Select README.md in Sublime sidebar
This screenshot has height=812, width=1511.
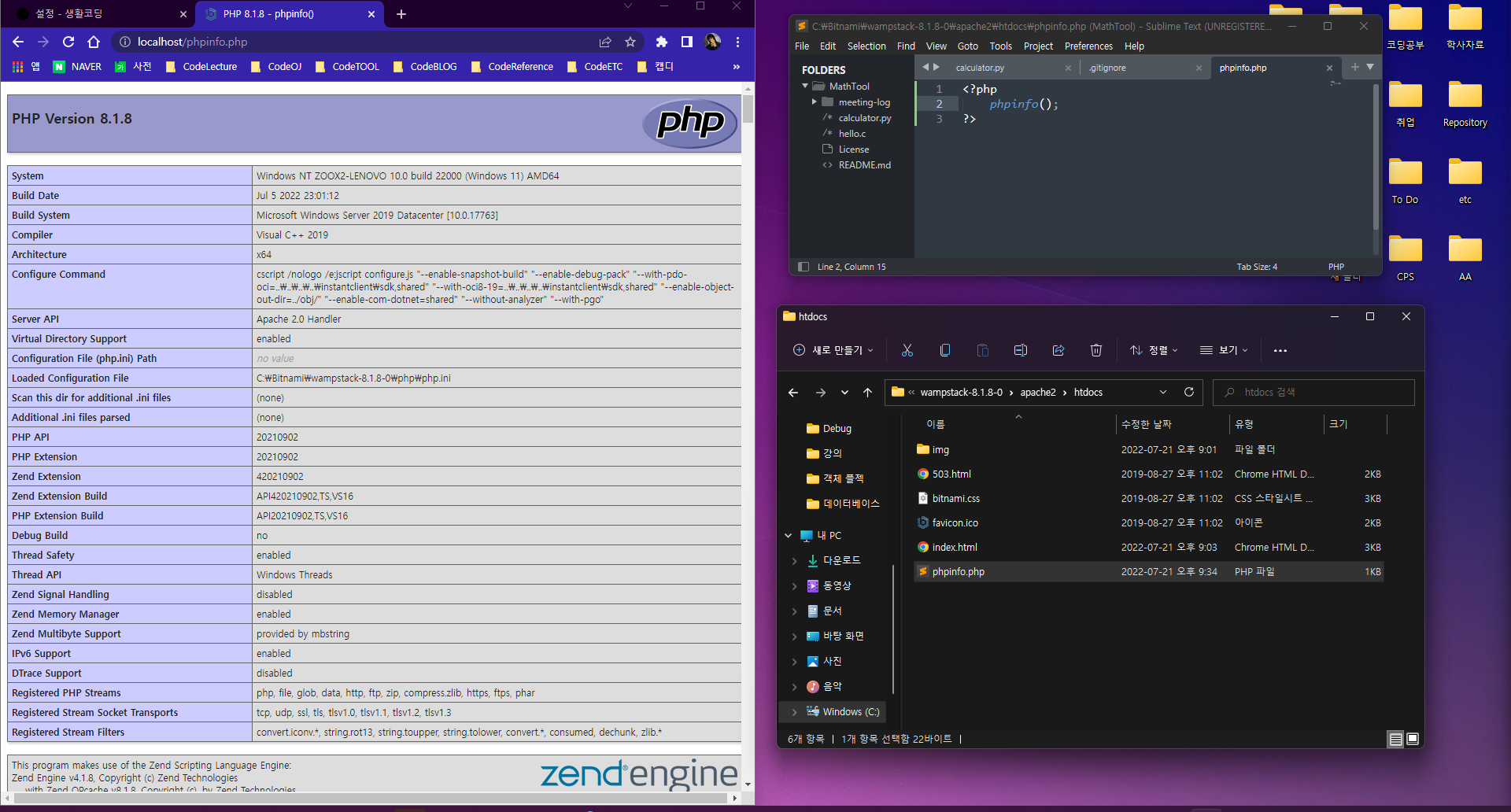click(x=865, y=165)
